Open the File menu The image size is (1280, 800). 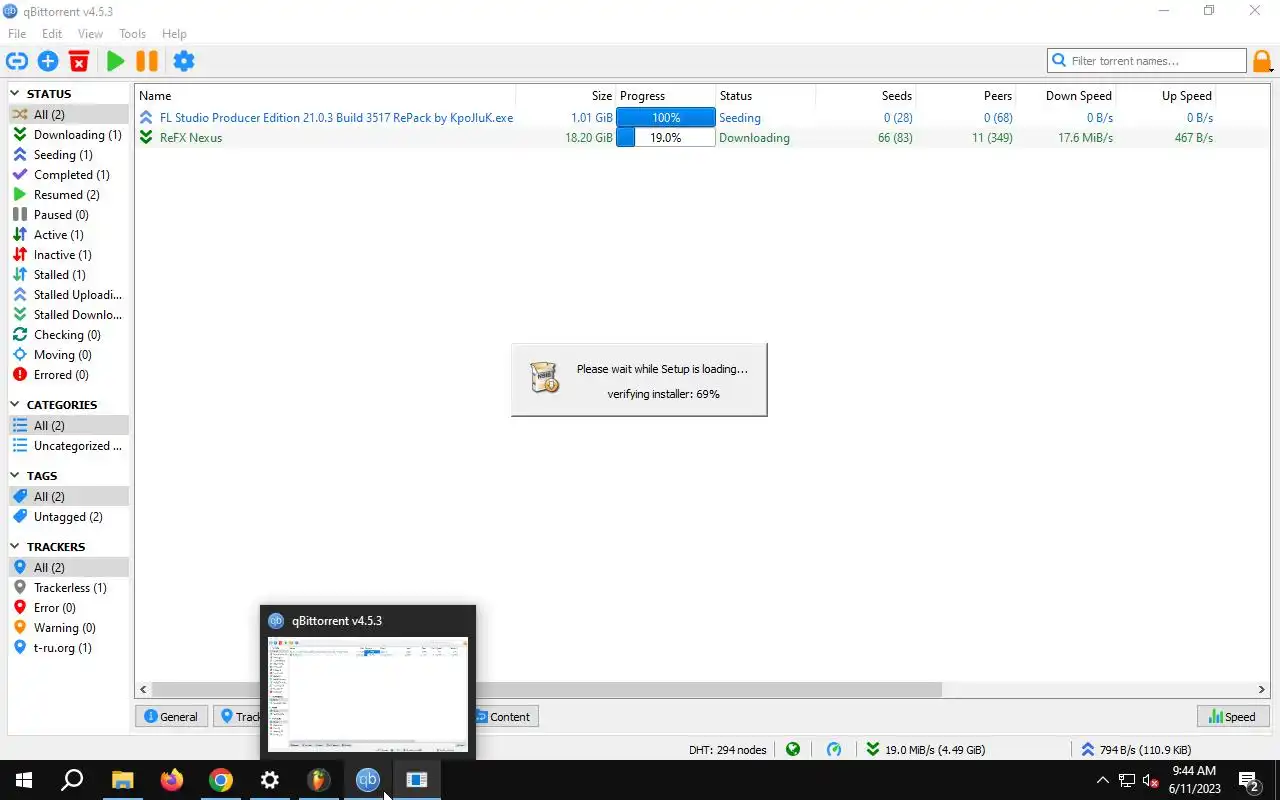[x=17, y=34]
